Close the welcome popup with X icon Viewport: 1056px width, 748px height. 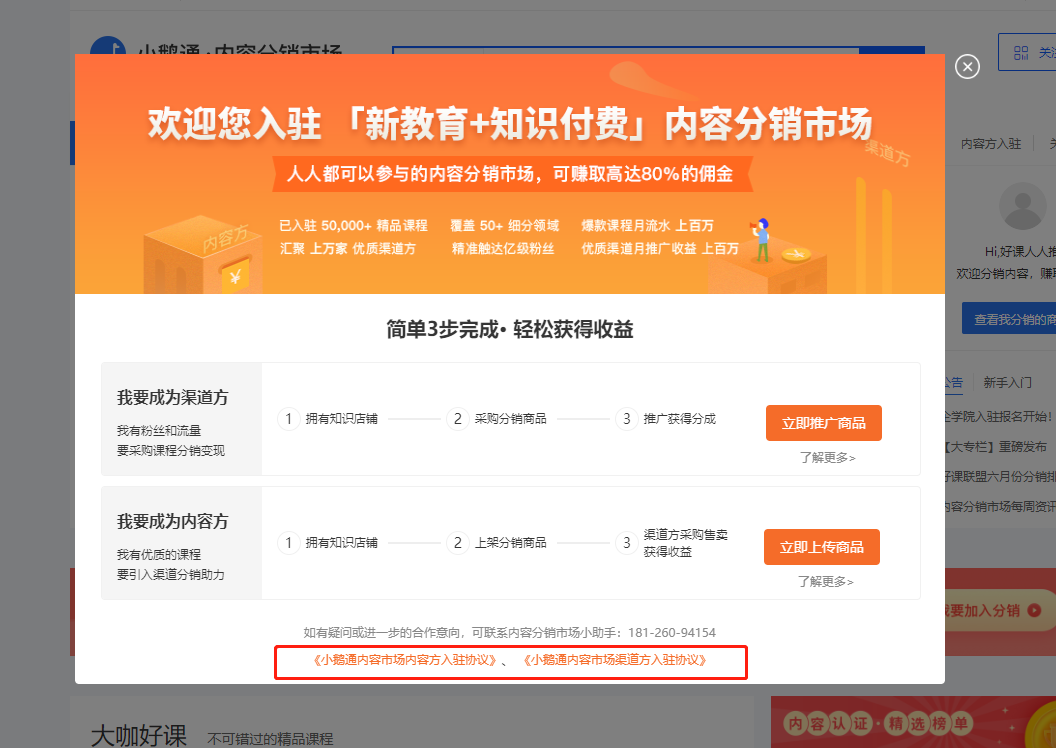pos(967,67)
